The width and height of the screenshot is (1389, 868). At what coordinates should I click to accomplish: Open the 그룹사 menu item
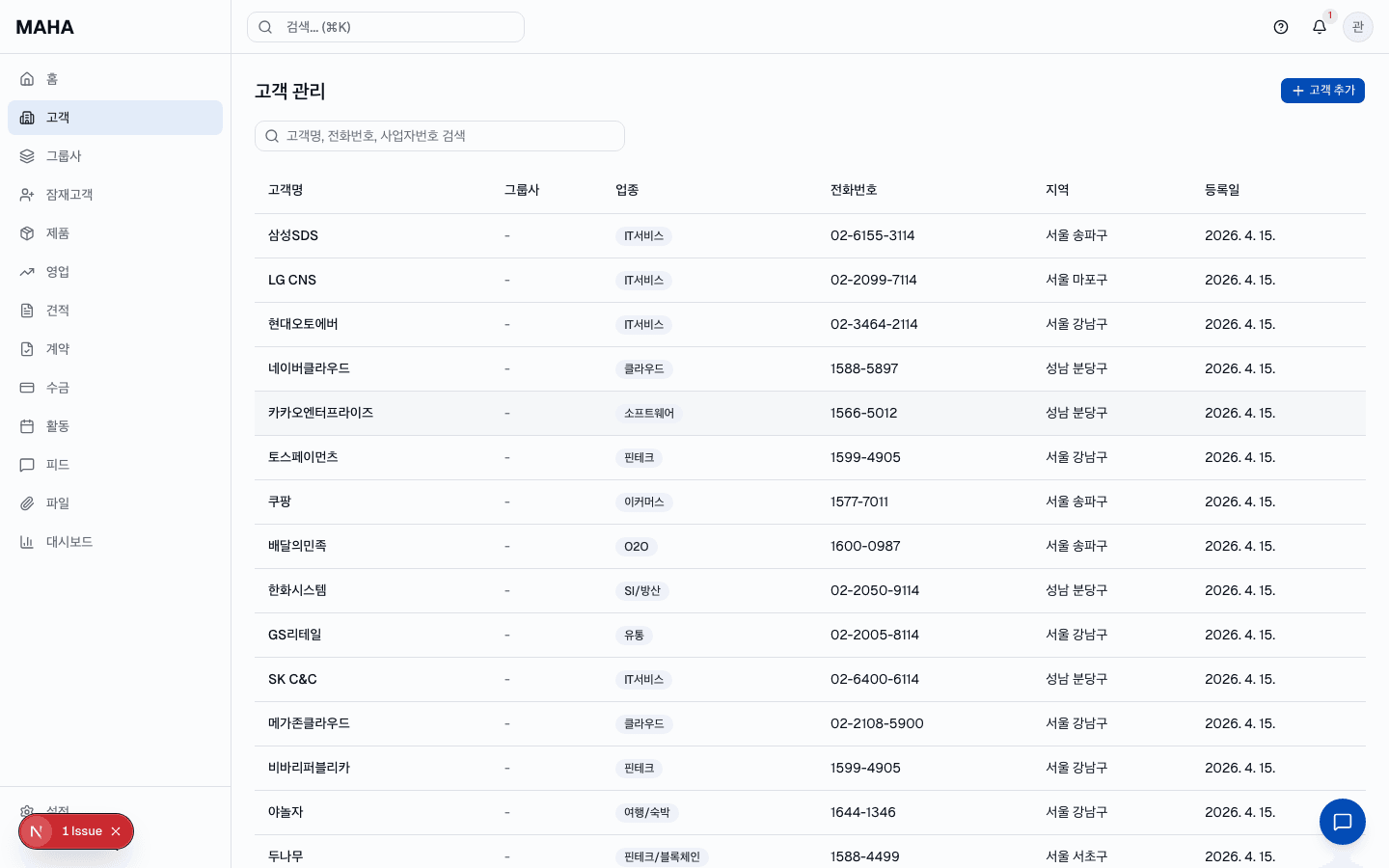click(x=115, y=156)
